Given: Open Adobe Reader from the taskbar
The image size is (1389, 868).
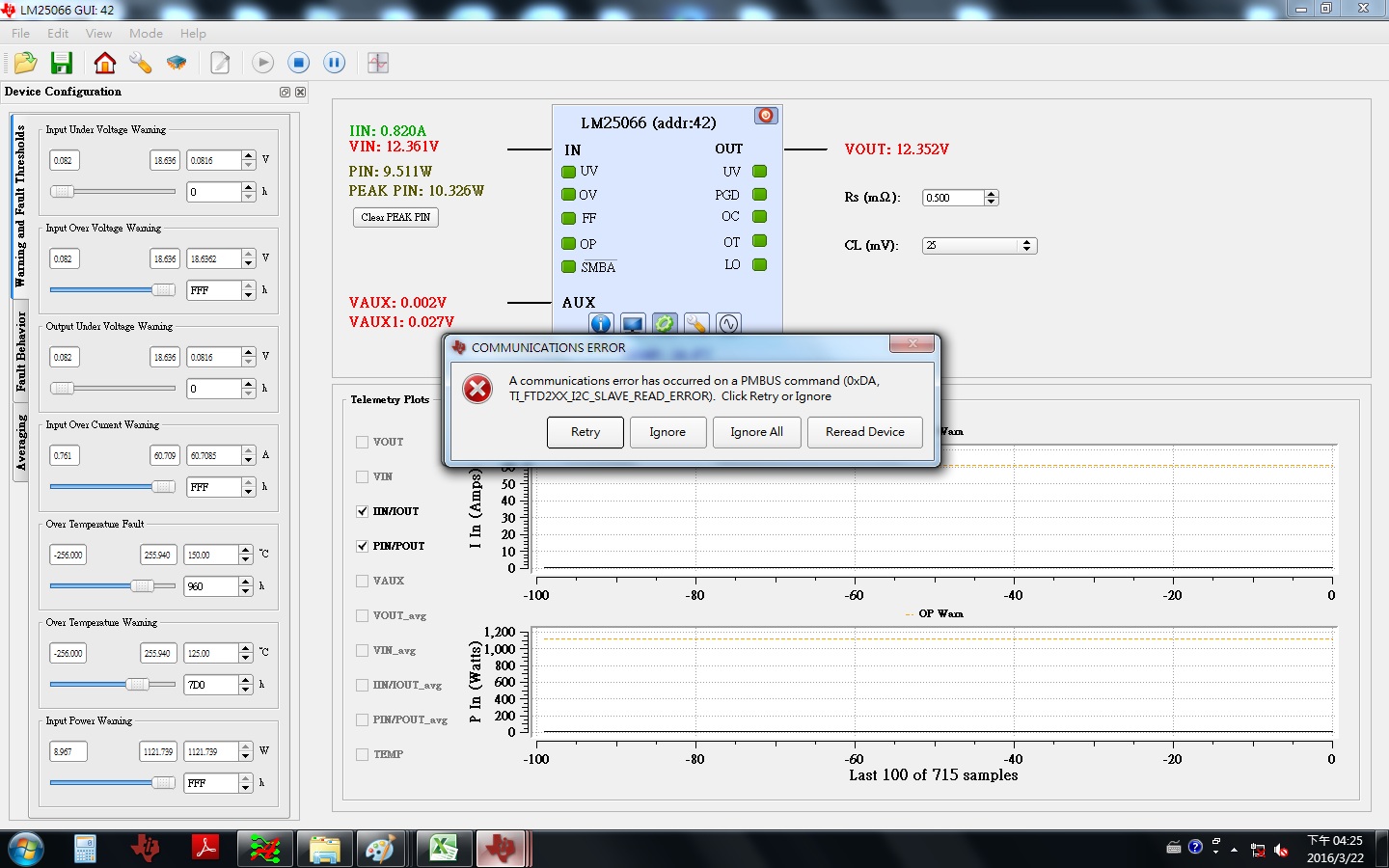Looking at the screenshot, I should (204, 849).
